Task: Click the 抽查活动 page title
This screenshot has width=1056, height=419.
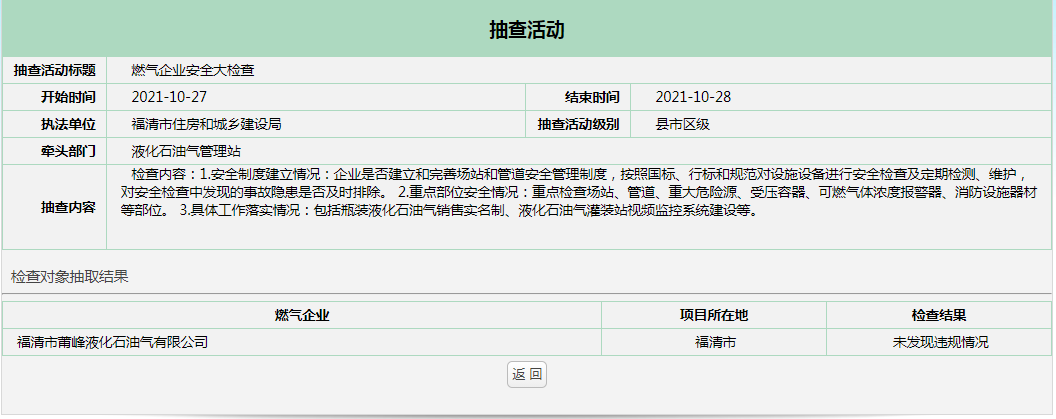Action: (x=527, y=30)
